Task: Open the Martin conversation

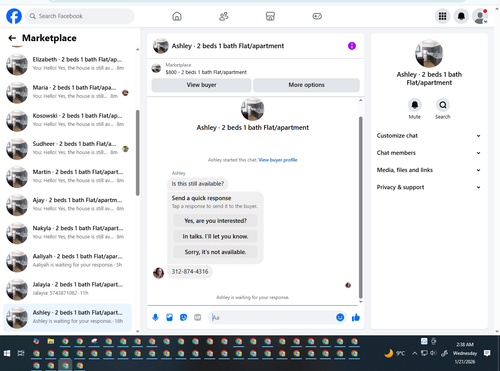Action: coord(67,176)
